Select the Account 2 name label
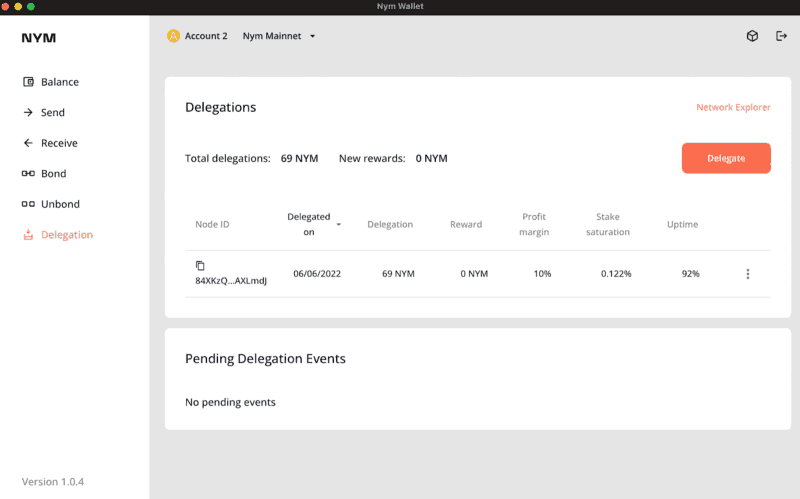This screenshot has height=499, width=800. tap(206, 36)
